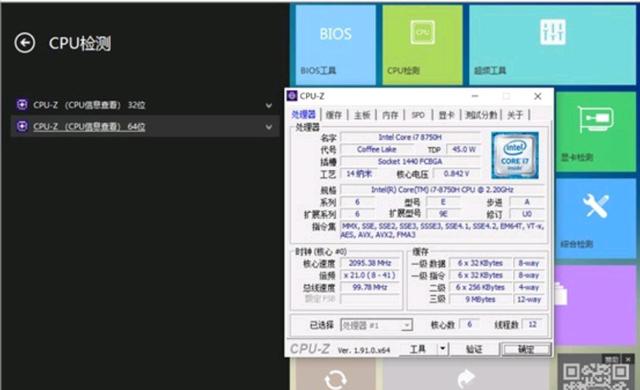This screenshot has height=390, width=640.
Task: Click the 2095.38 MHz core speed value
Action: point(370,263)
